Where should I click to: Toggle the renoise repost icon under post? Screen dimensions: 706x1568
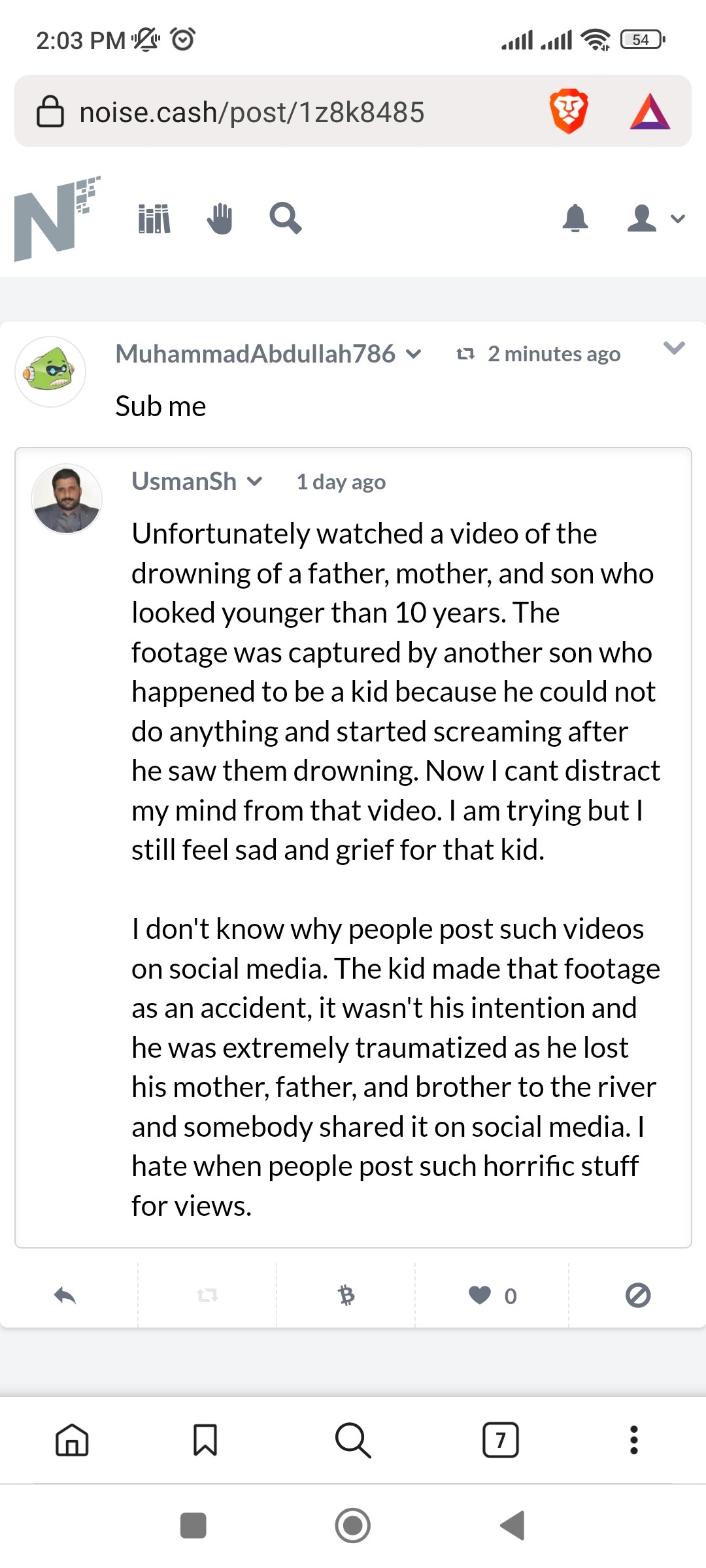(x=207, y=1295)
